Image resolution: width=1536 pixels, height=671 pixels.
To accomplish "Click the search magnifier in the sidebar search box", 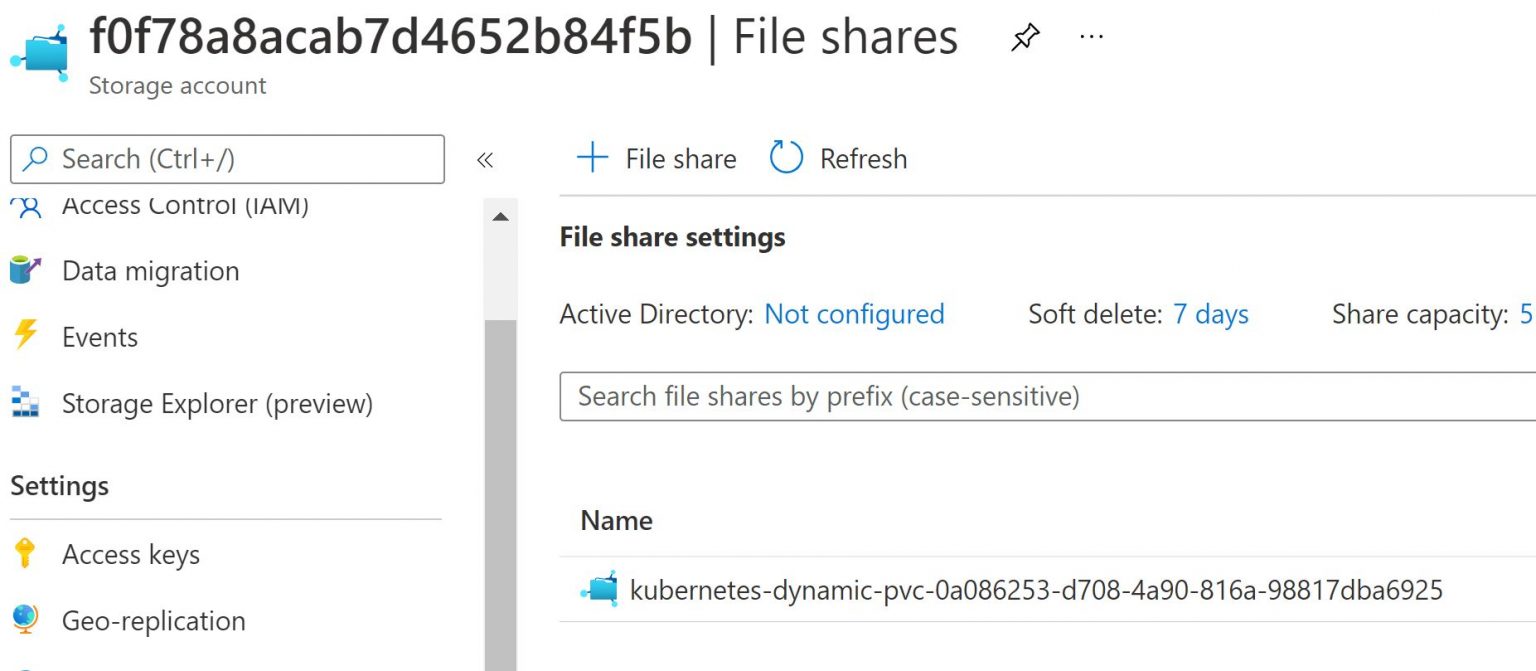I will point(37,158).
